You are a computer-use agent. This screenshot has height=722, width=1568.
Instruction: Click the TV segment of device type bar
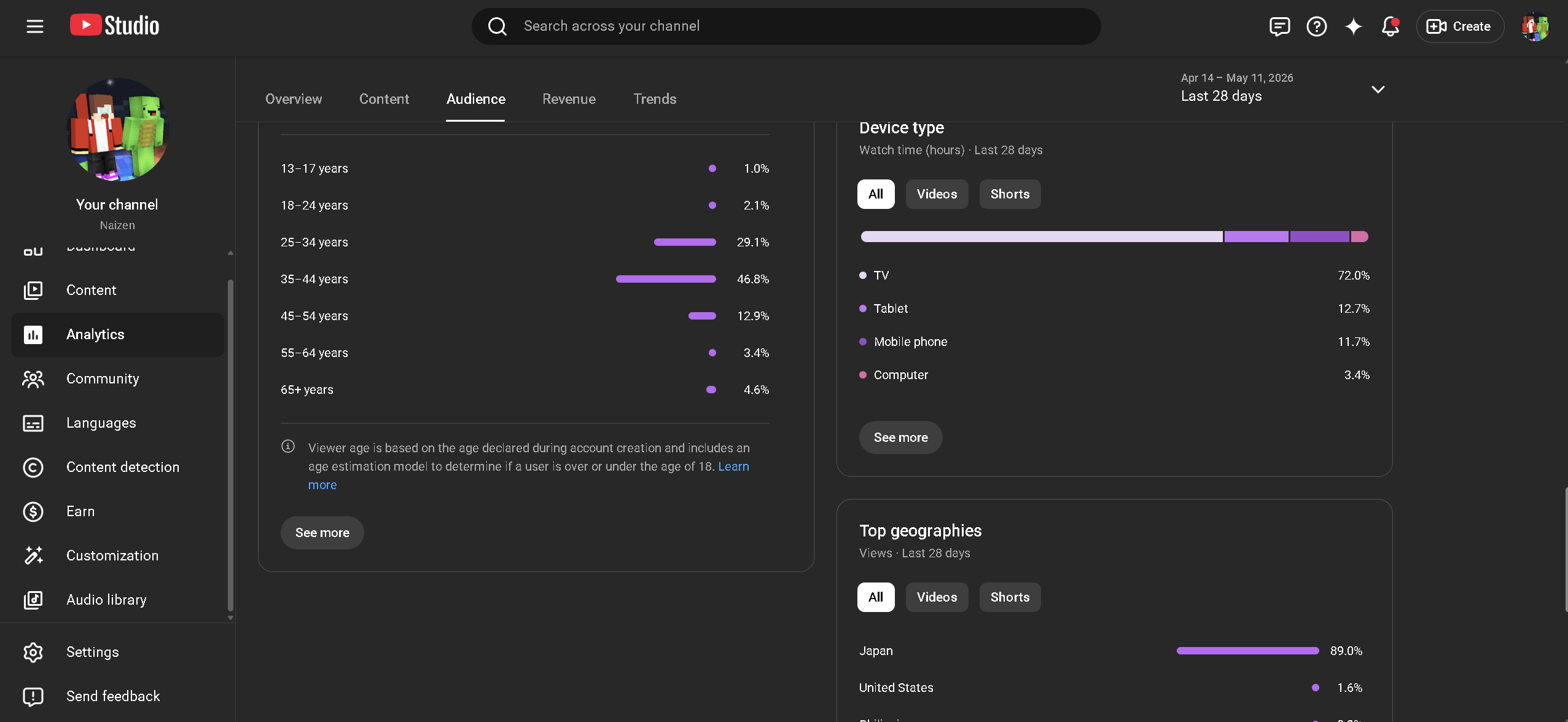point(1042,237)
